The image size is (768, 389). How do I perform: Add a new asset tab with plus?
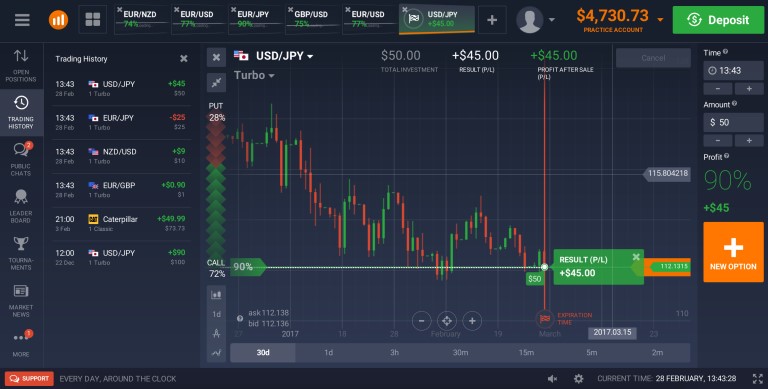pos(492,20)
